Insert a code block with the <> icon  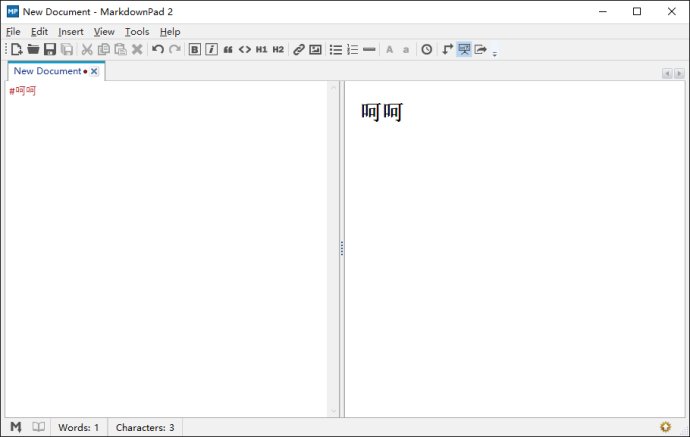[x=244, y=49]
